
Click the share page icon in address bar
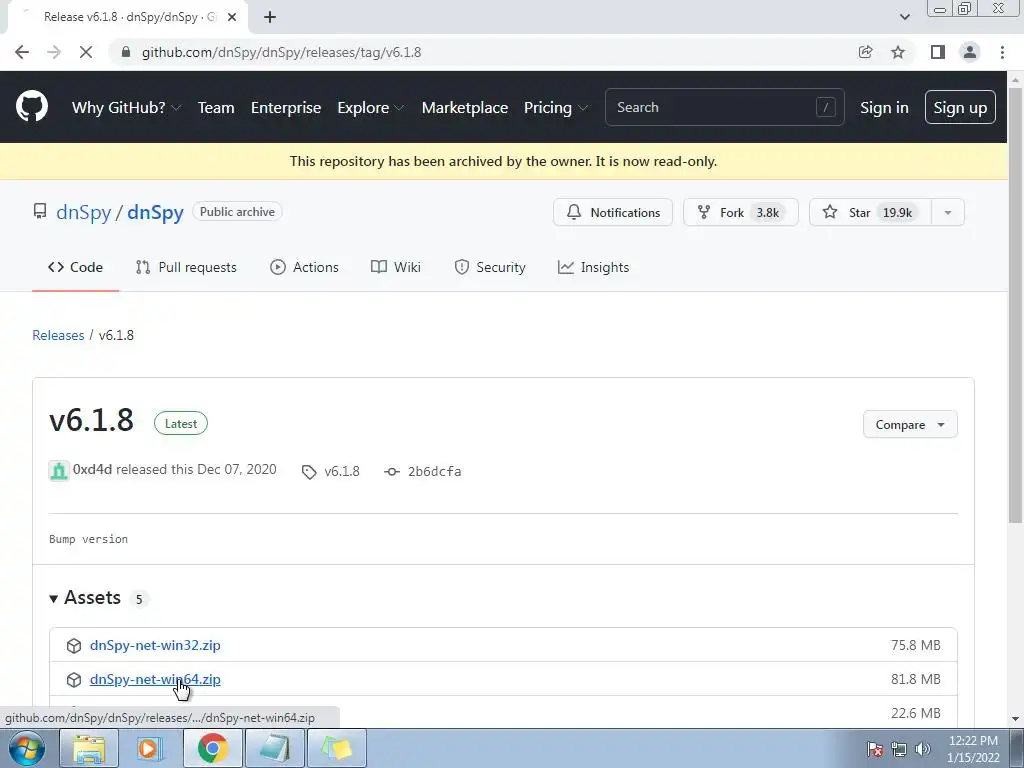tap(865, 52)
